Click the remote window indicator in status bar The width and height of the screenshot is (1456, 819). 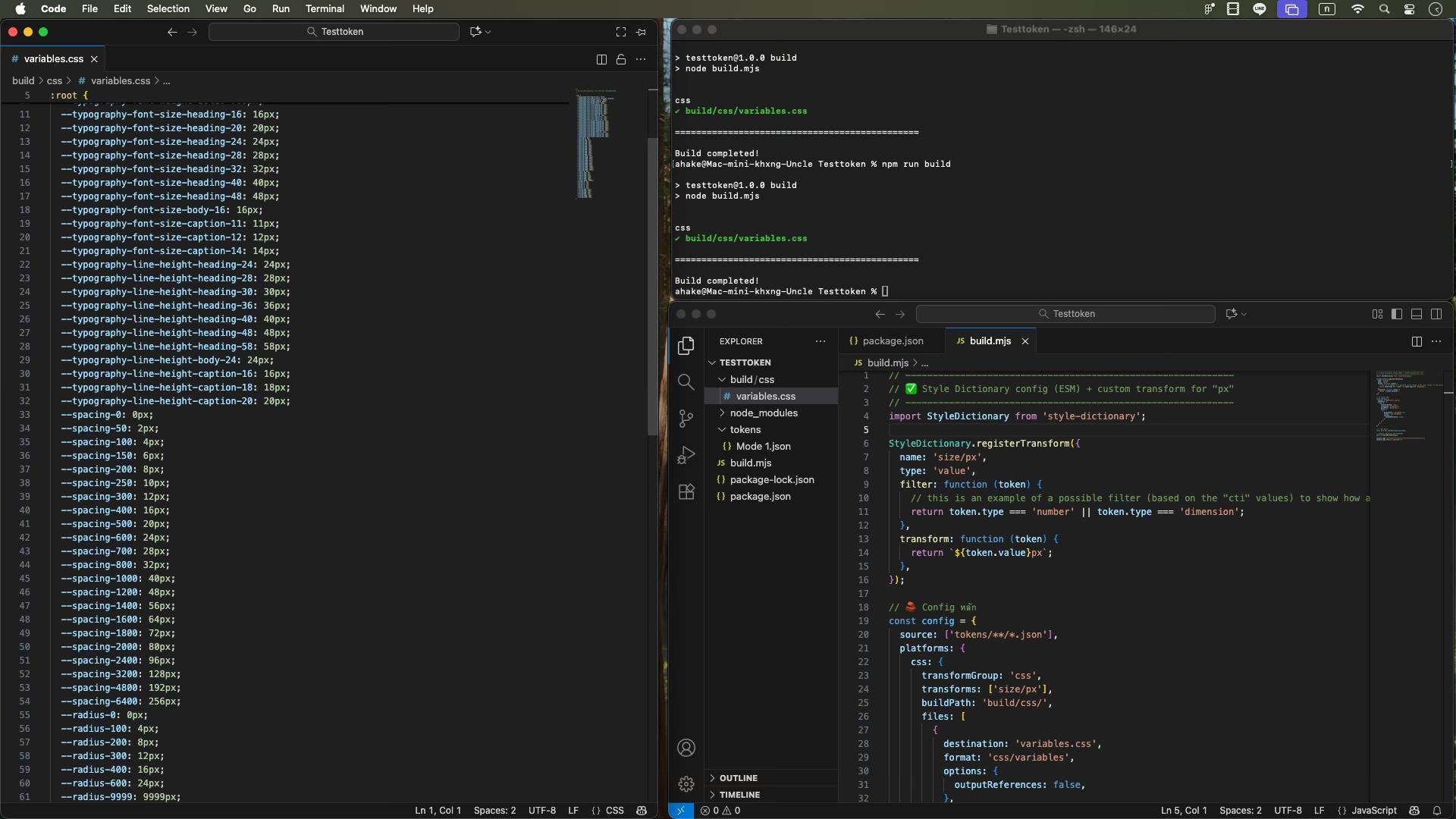[681, 811]
